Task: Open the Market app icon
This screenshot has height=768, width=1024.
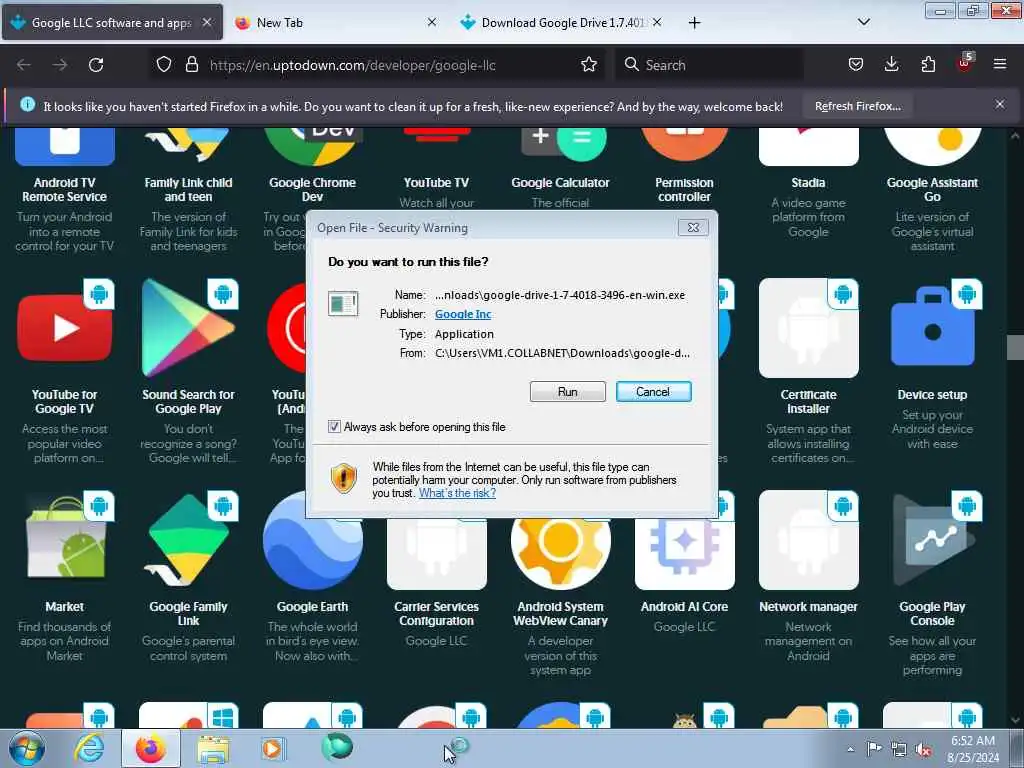Action: click(65, 541)
